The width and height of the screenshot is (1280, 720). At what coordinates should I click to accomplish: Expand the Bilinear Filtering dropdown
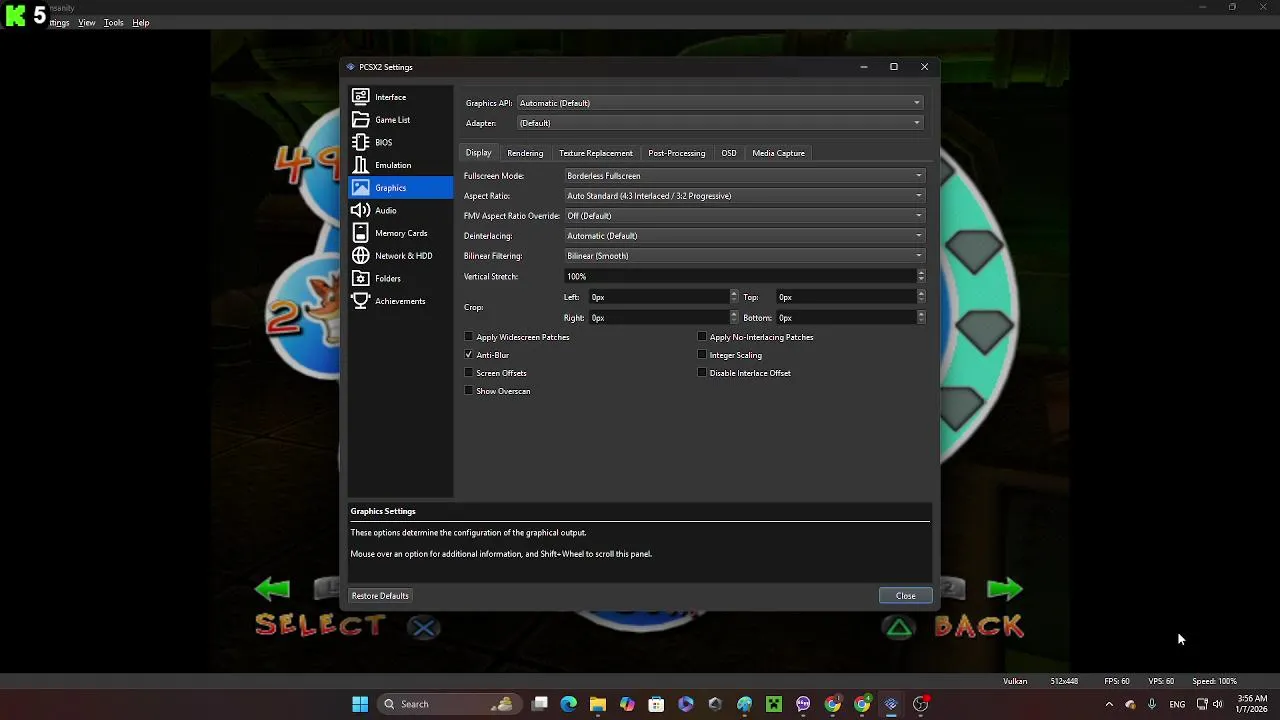click(745, 256)
